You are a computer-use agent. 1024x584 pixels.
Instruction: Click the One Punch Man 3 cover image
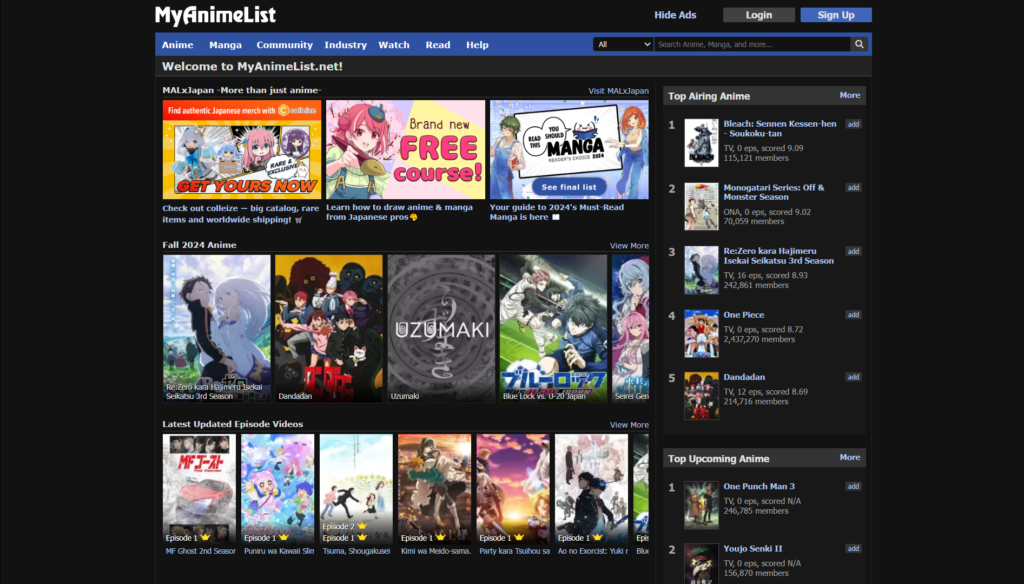pyautogui.click(x=701, y=505)
